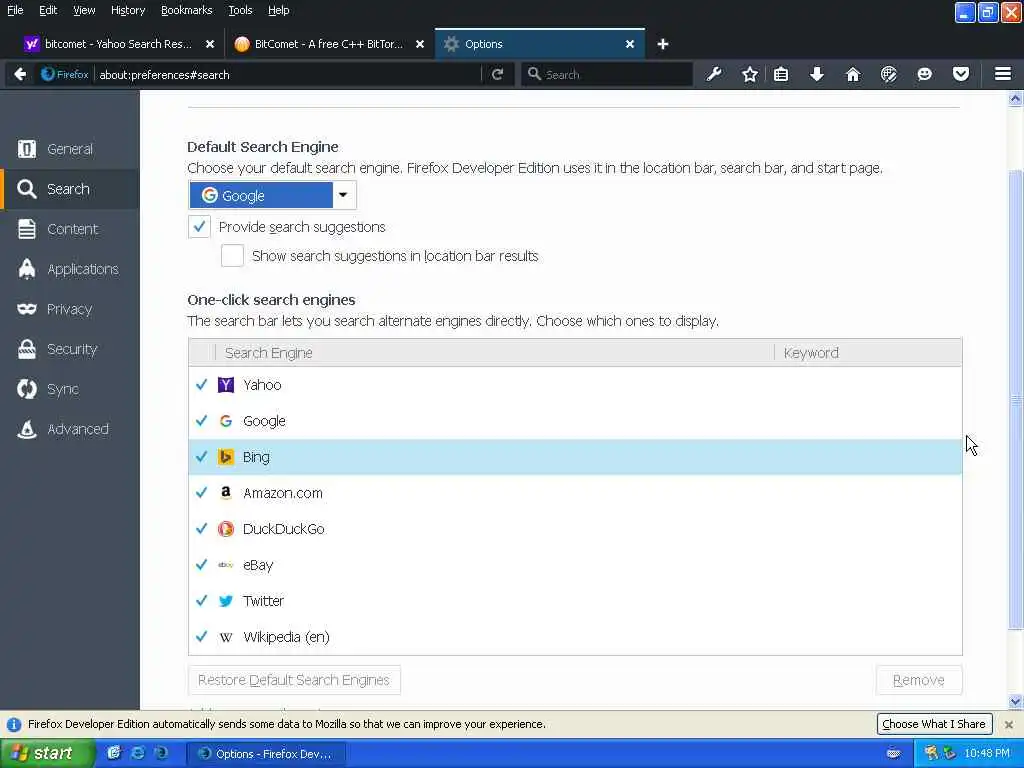Click scrollbar down arrow
Screen dimensions: 1024x768
coord(1016,702)
